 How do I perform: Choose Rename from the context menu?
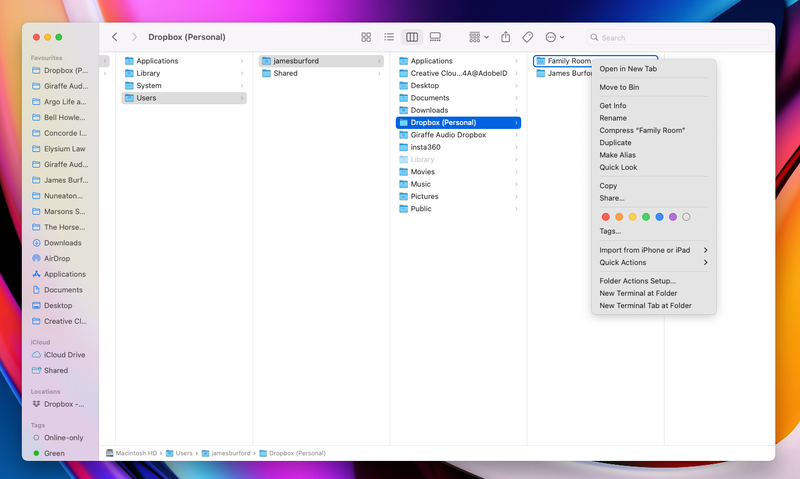point(613,118)
